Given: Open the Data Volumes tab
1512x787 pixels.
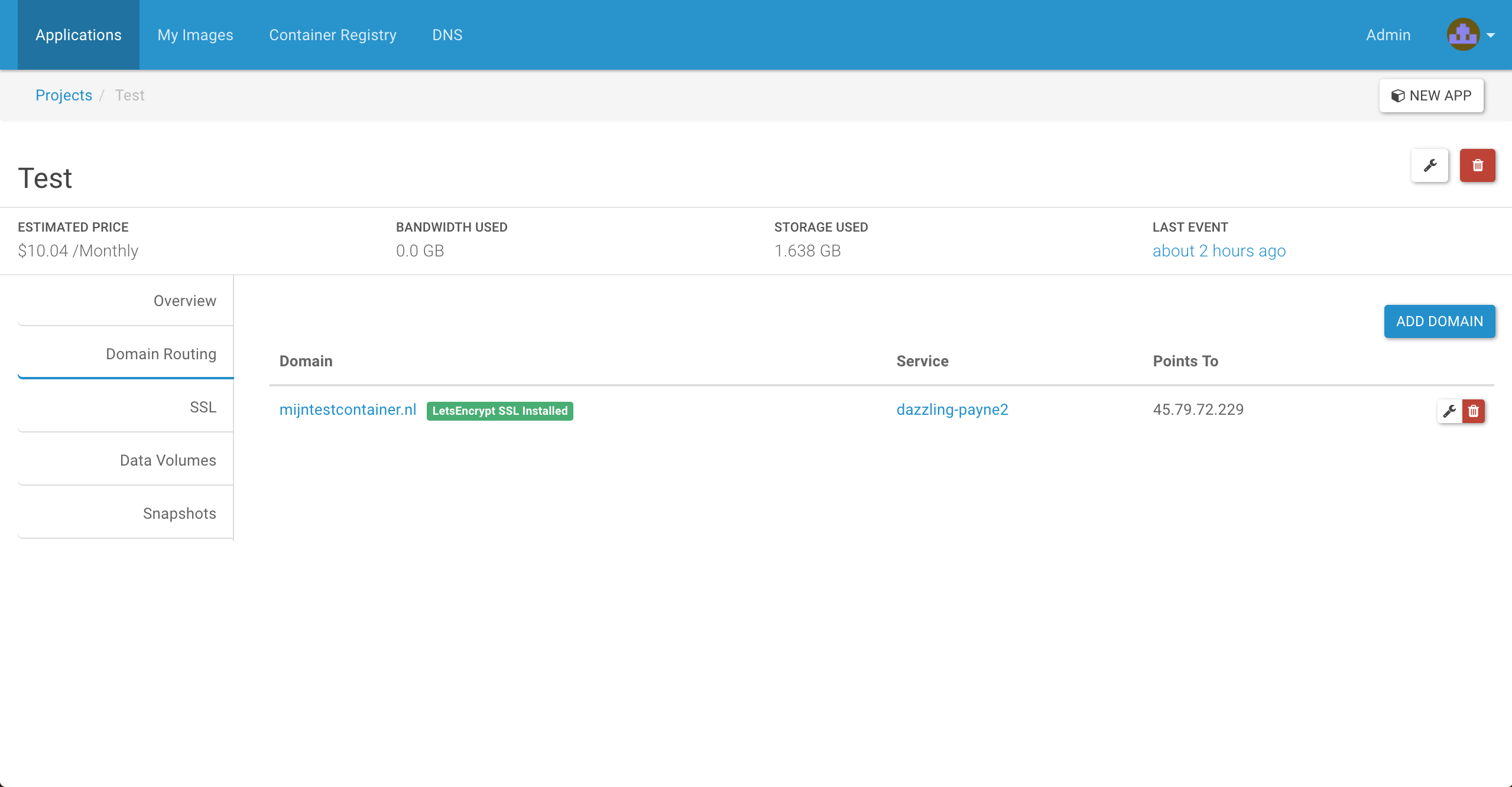Looking at the screenshot, I should coord(125,460).
